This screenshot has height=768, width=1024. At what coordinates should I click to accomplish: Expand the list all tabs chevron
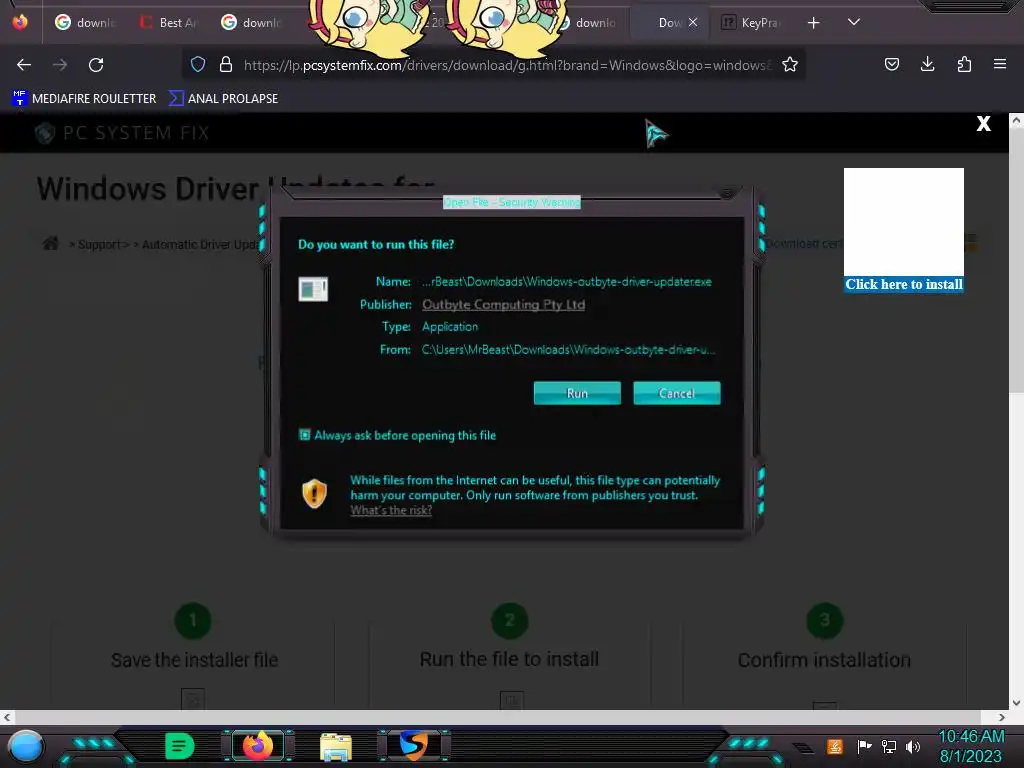point(854,22)
